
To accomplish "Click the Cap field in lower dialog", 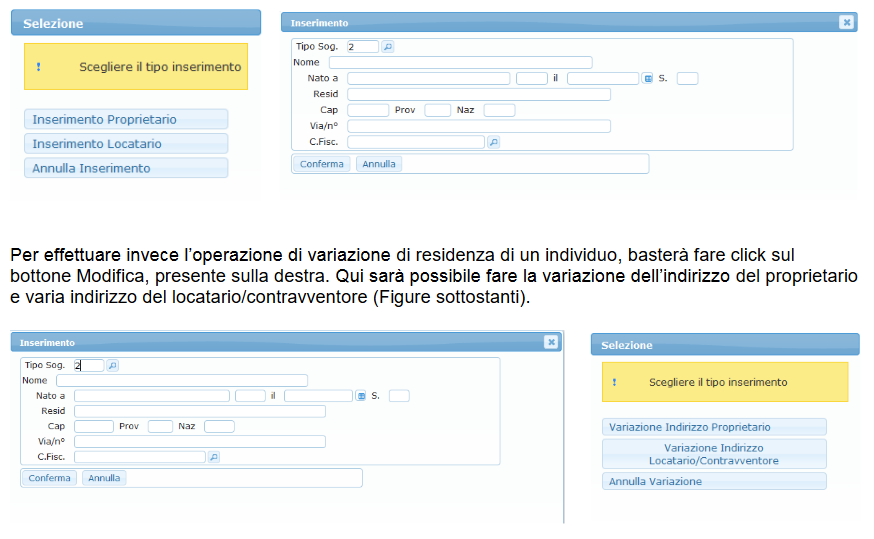I will pos(93,426).
